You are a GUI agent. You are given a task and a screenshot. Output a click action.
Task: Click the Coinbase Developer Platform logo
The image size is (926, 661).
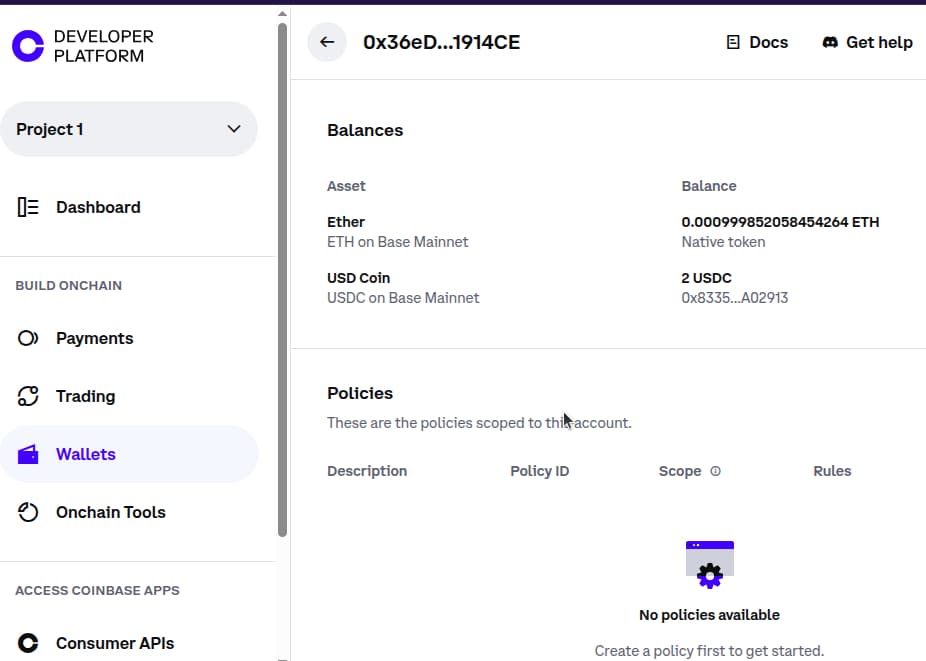28,46
